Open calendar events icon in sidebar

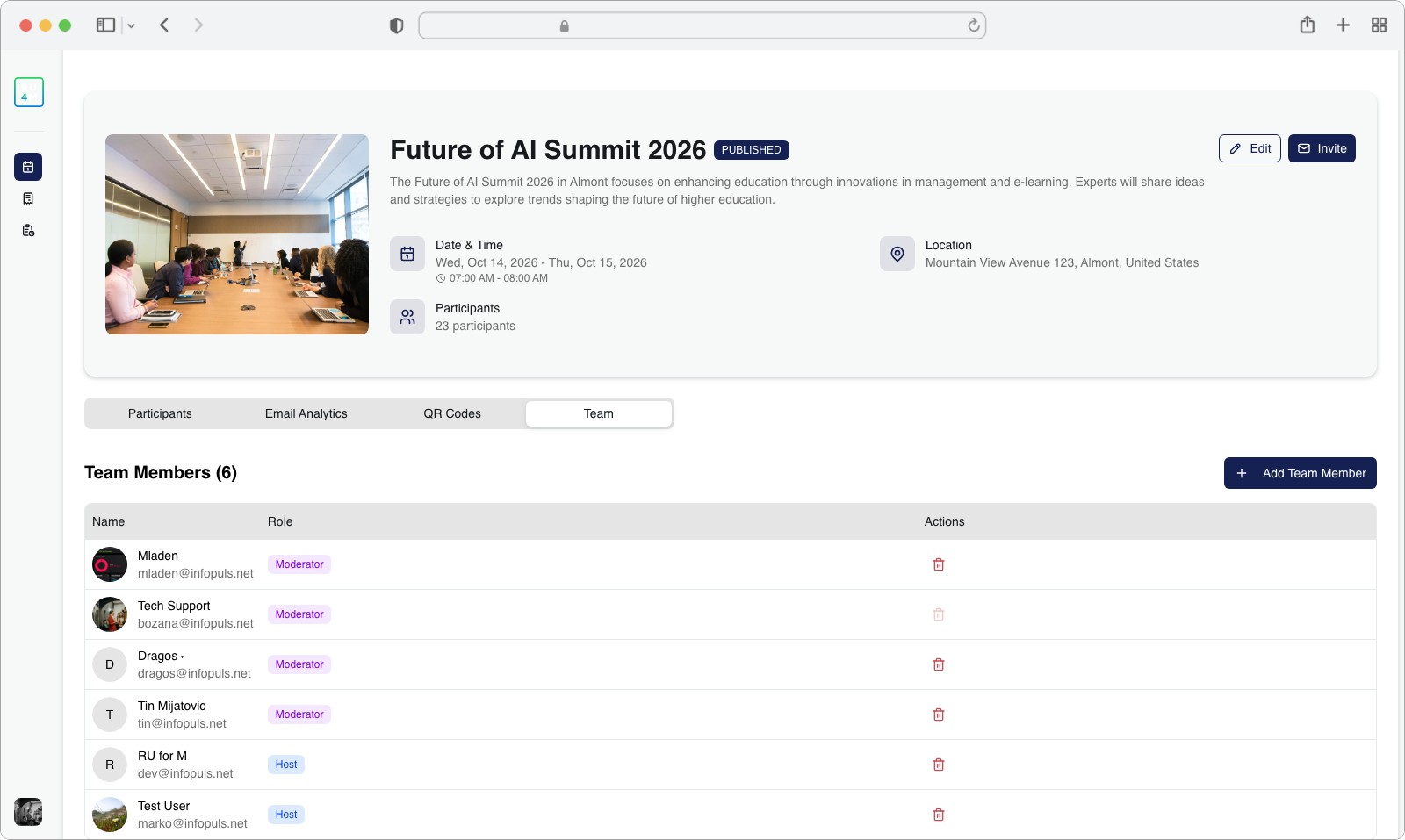[28, 167]
